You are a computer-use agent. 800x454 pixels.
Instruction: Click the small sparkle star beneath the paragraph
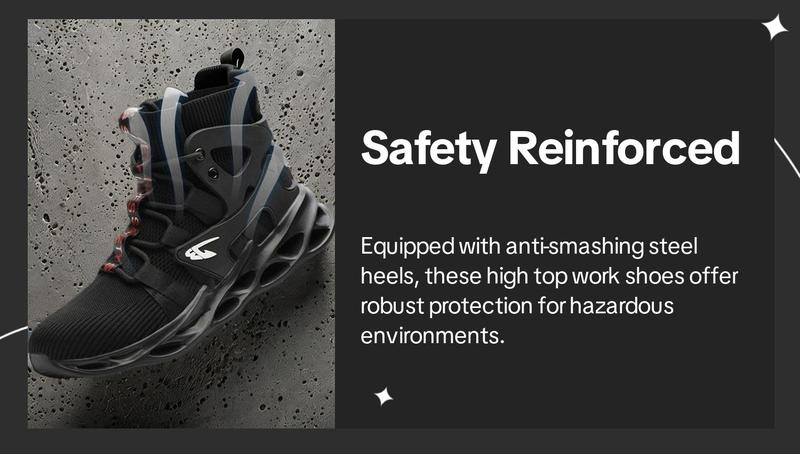(384, 396)
